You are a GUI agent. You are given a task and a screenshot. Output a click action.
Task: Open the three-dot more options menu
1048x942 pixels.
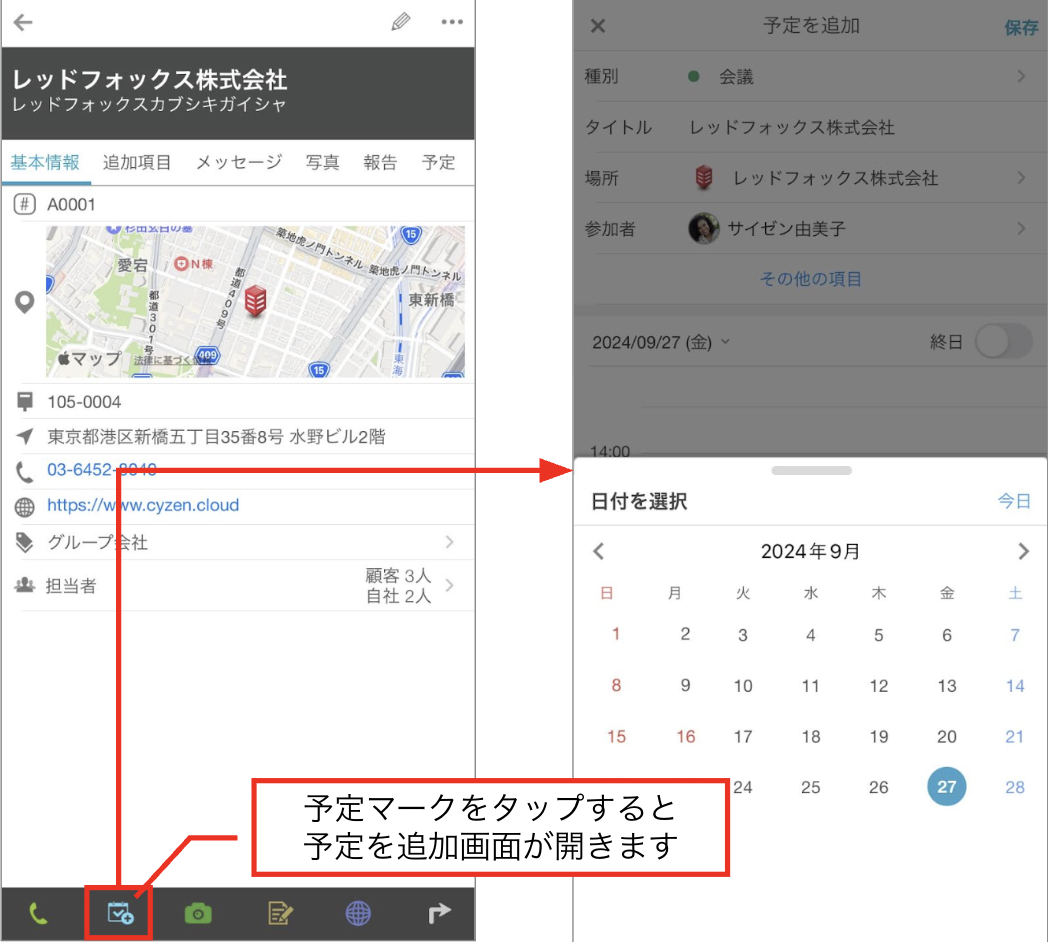[452, 22]
